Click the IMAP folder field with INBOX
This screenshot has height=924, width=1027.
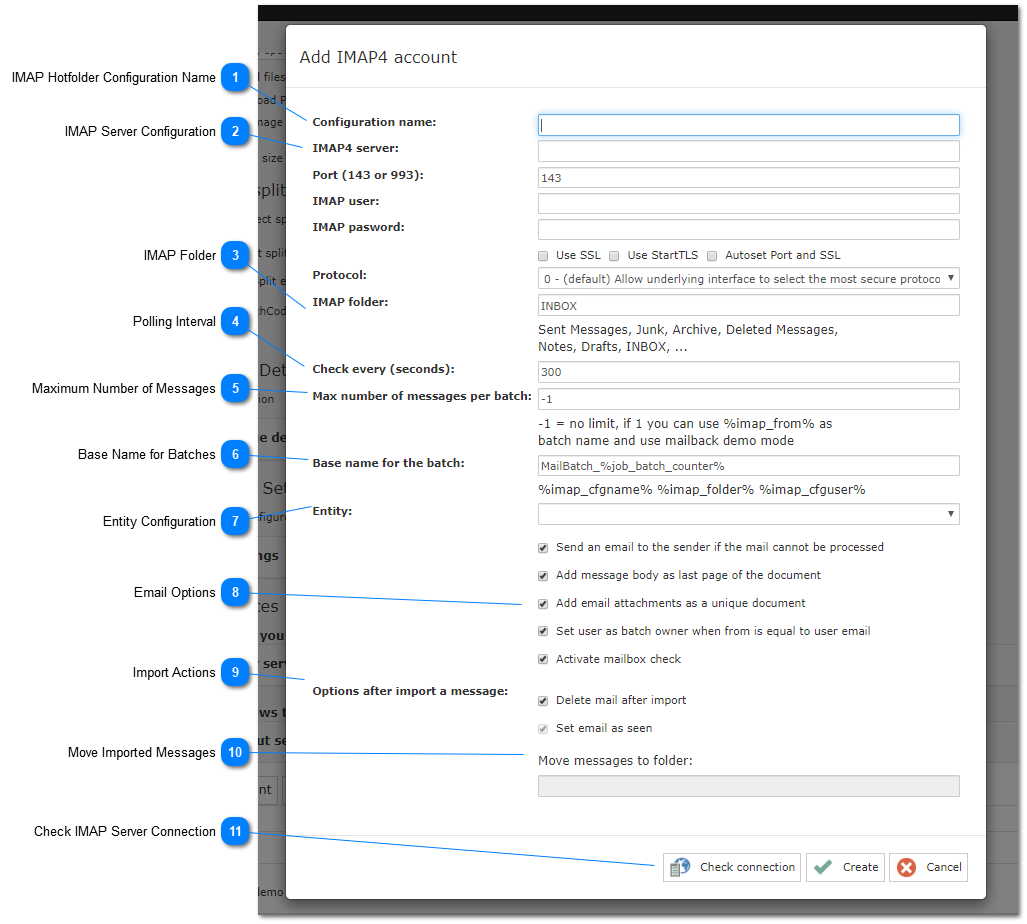749,306
